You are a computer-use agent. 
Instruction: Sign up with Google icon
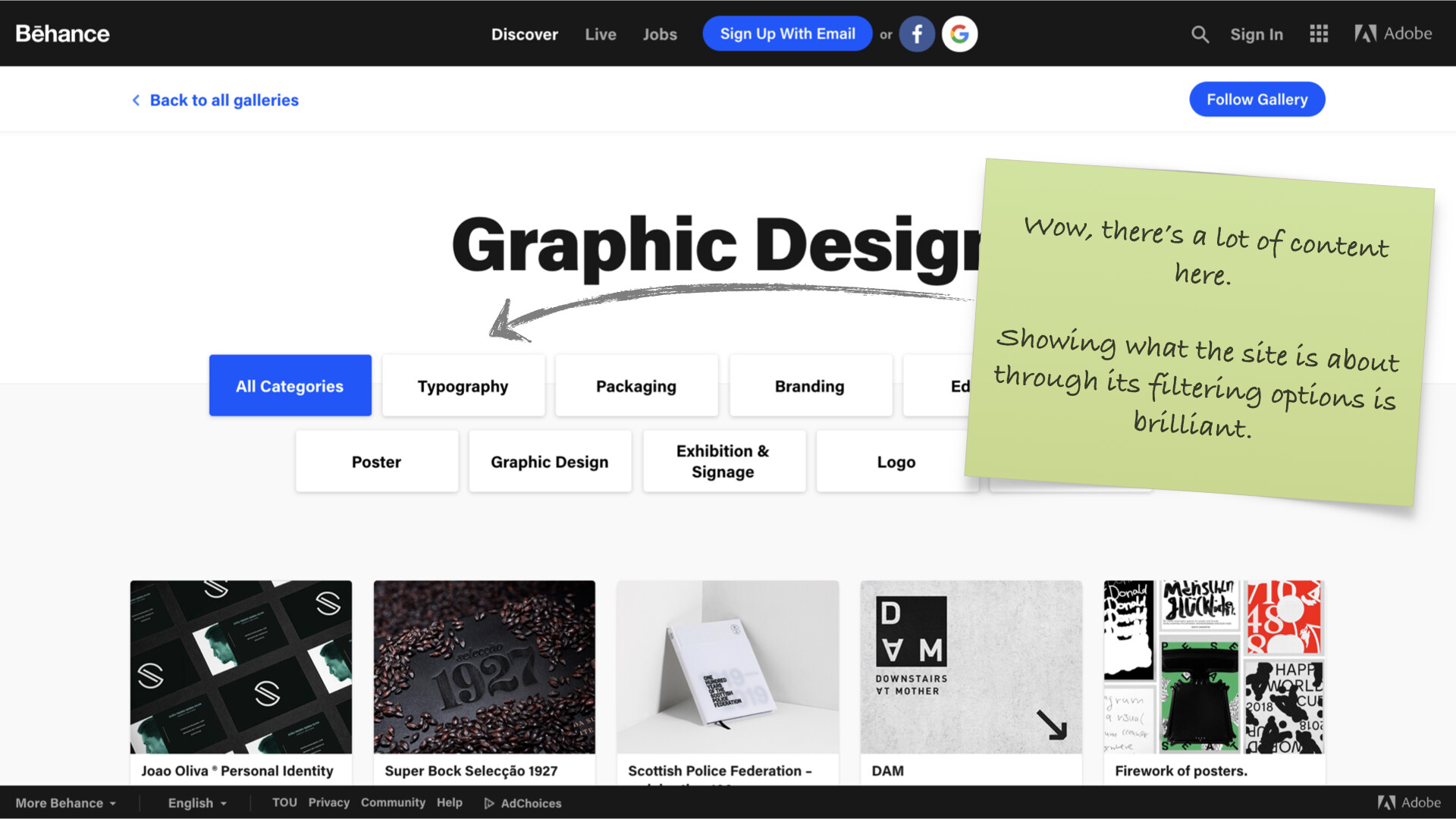959,34
